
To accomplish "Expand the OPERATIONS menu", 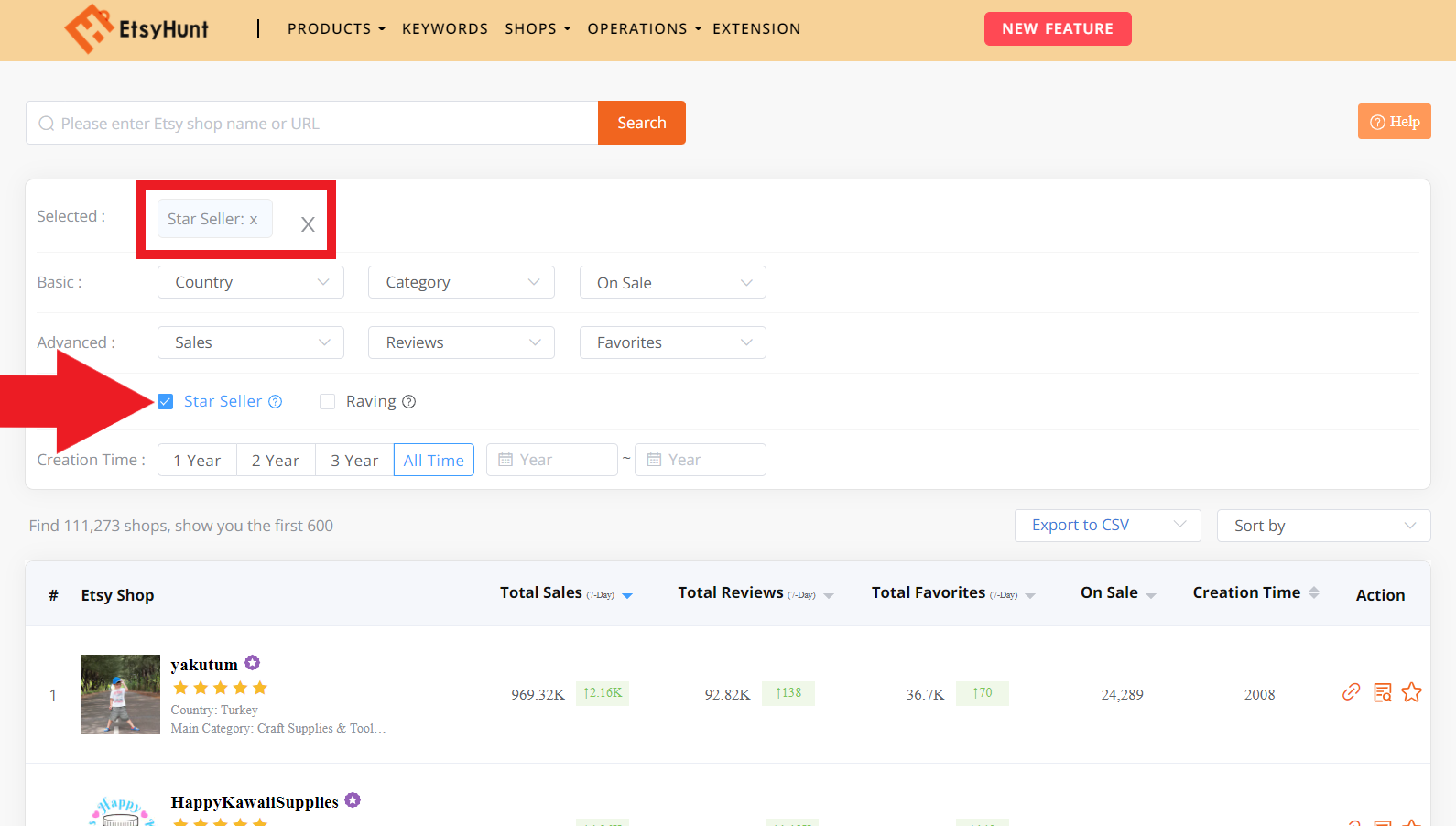I will [x=644, y=29].
